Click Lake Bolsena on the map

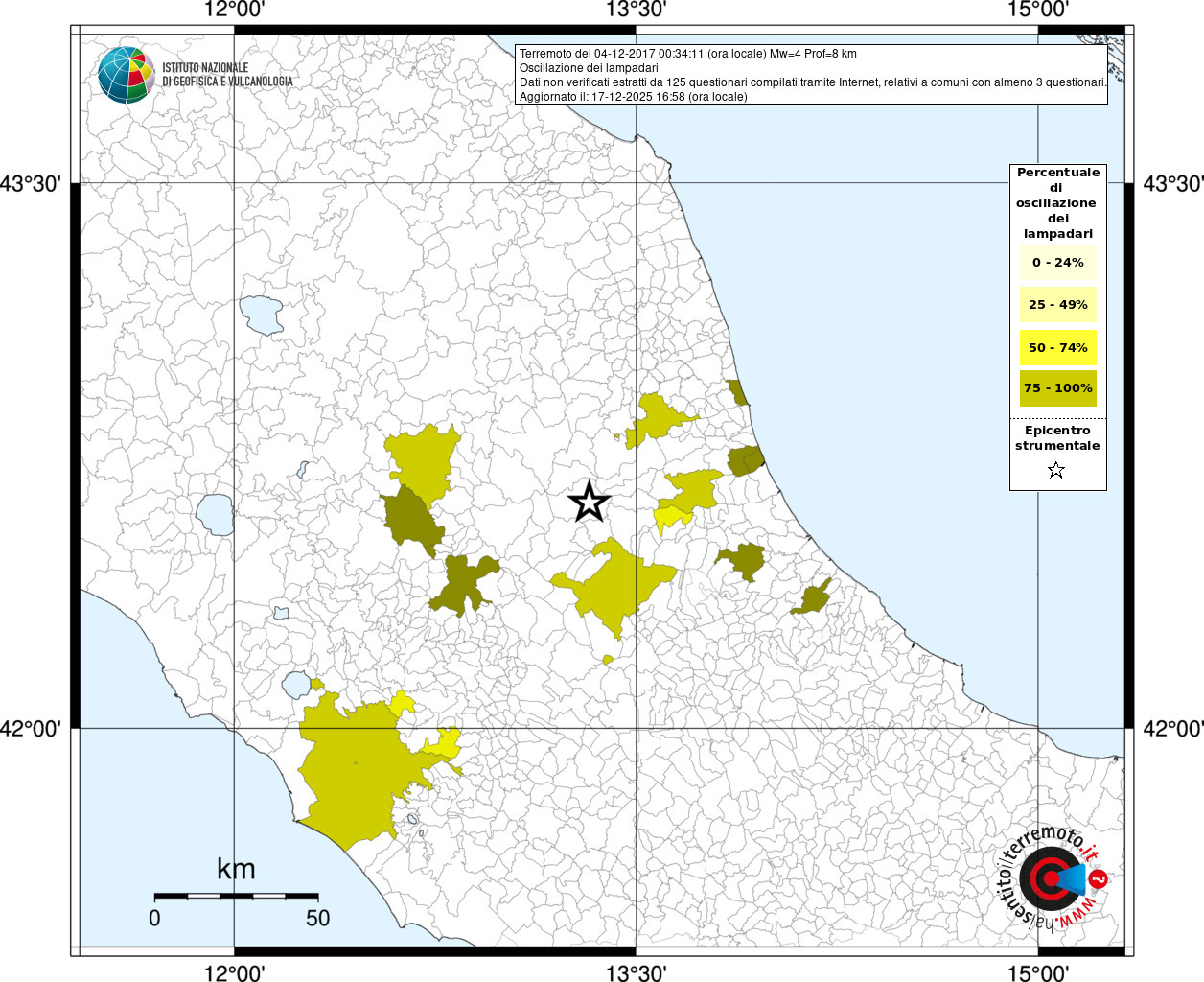coord(215,515)
